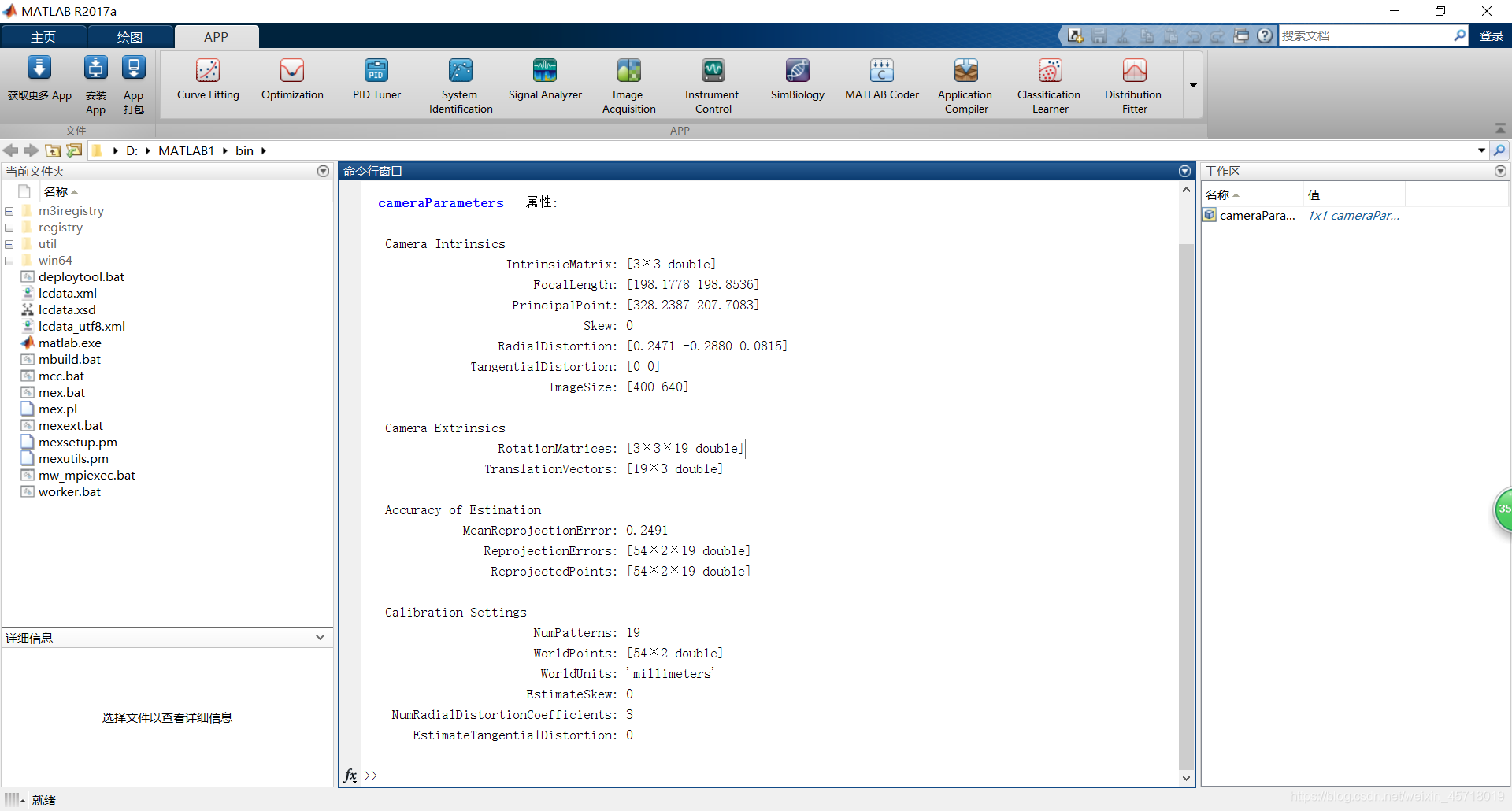Screen dimensions: 1512x811
Task: Launch the Optimization app
Action: tap(292, 80)
